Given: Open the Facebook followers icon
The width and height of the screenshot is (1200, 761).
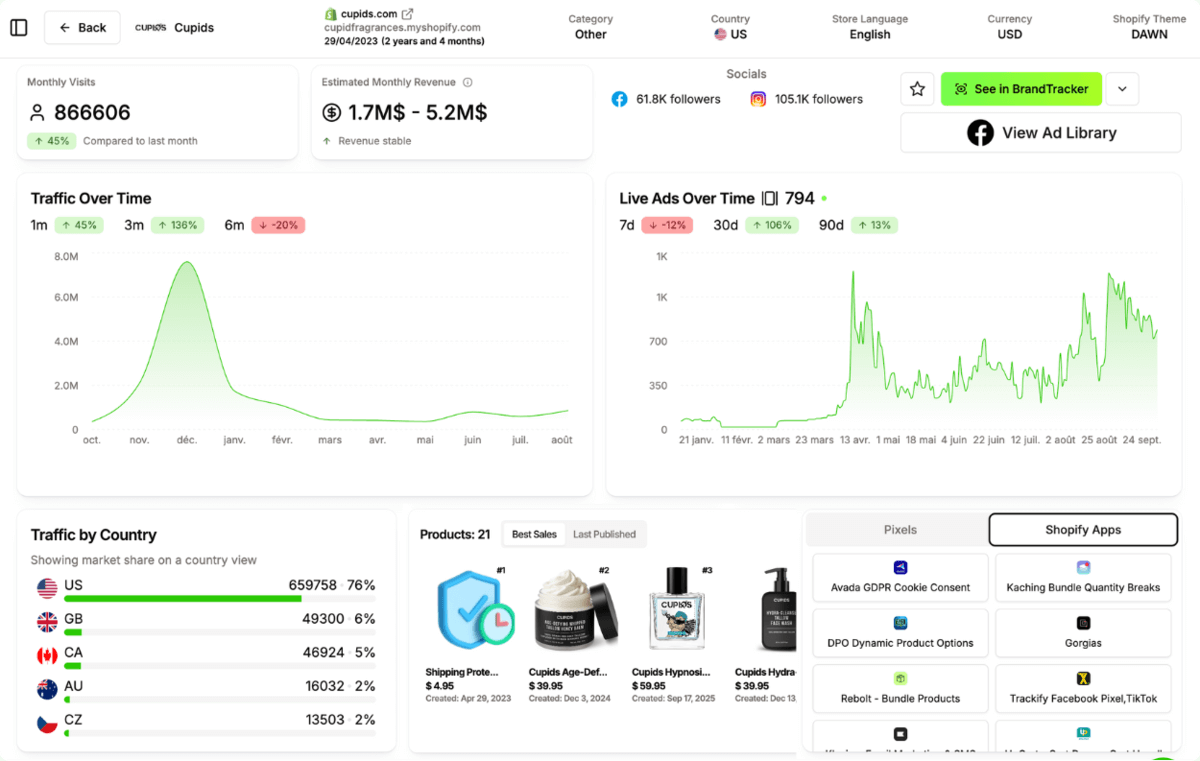Looking at the screenshot, I should coord(619,99).
